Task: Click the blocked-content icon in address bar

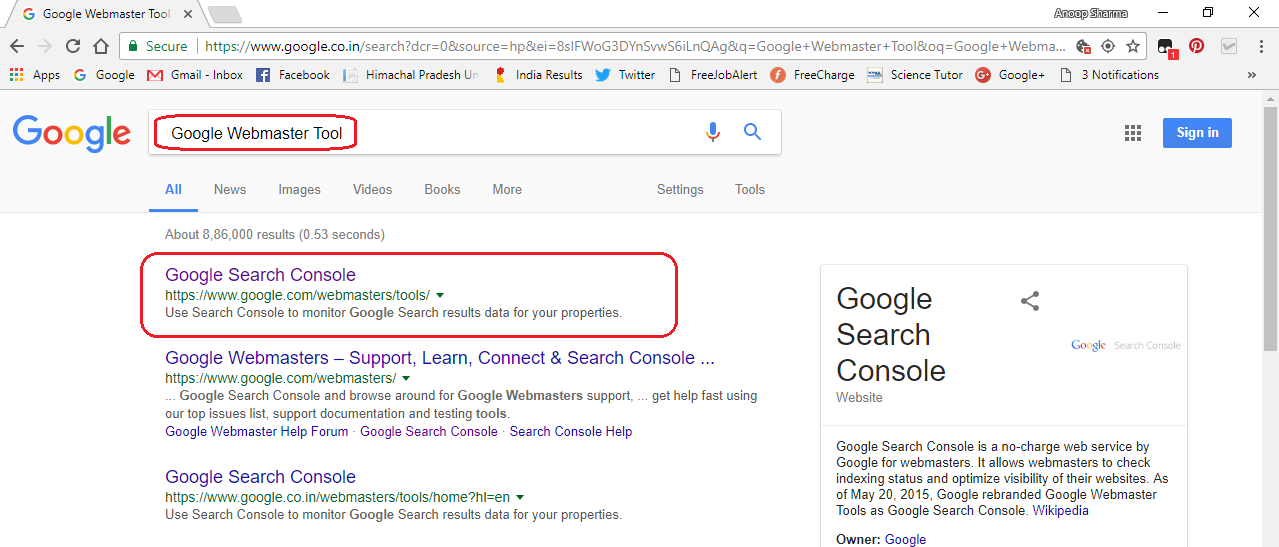Action: [x=1083, y=46]
